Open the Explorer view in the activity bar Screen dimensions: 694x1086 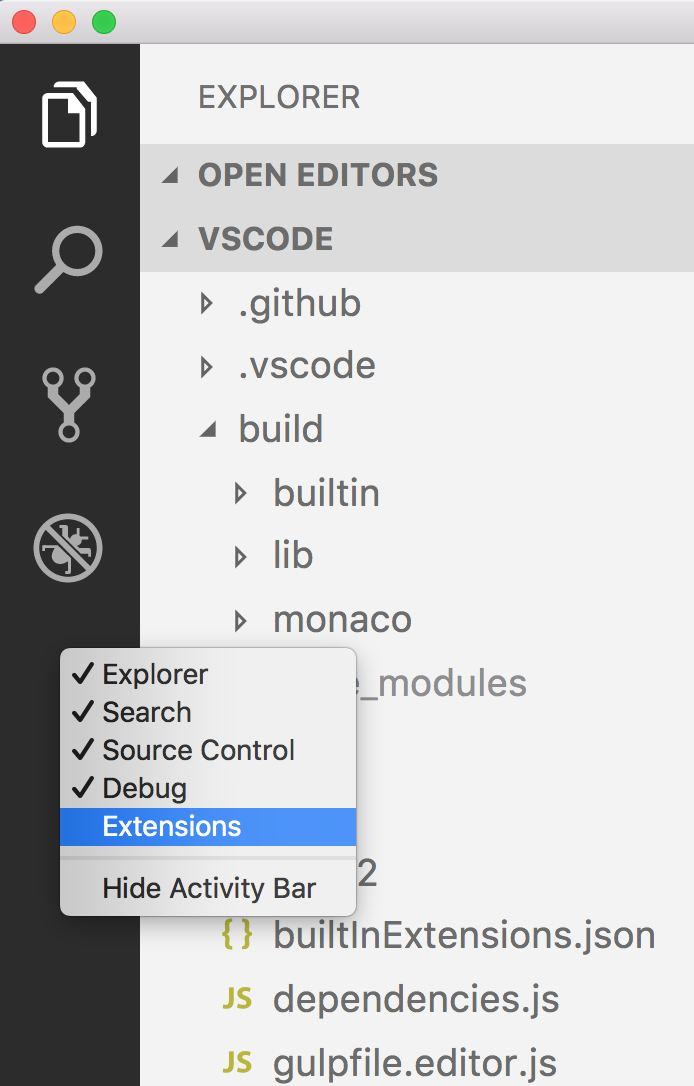[x=68, y=113]
